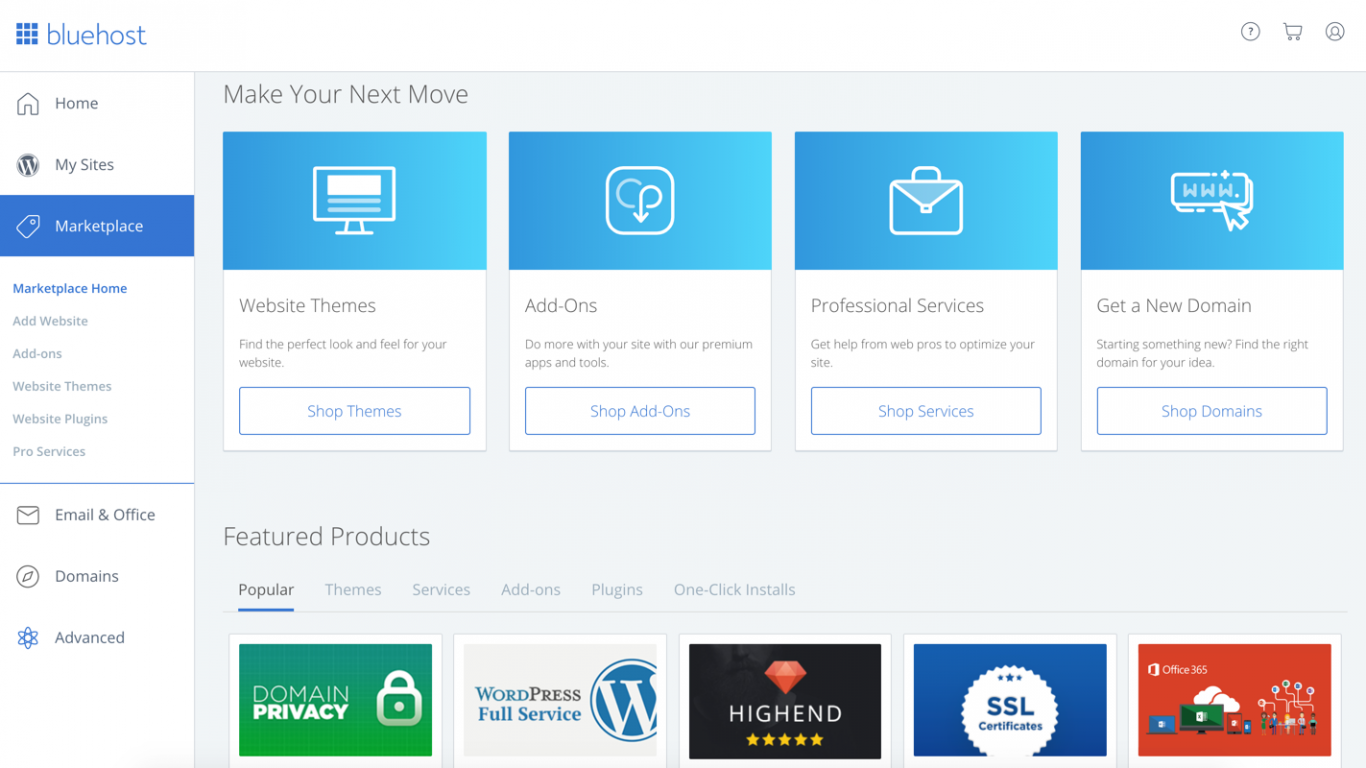Click the Shop Themes button
1366x768 pixels.
354,410
